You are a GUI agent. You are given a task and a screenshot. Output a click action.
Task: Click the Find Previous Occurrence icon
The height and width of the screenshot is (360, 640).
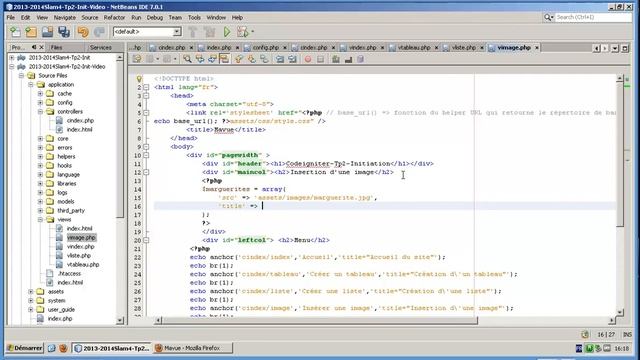(200, 59)
